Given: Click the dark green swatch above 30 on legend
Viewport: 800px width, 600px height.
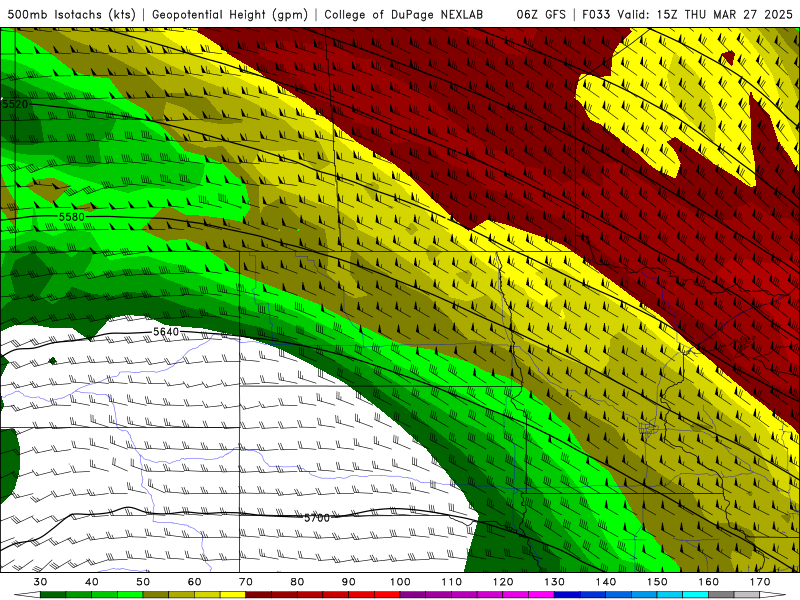Looking at the screenshot, I should point(53,595).
